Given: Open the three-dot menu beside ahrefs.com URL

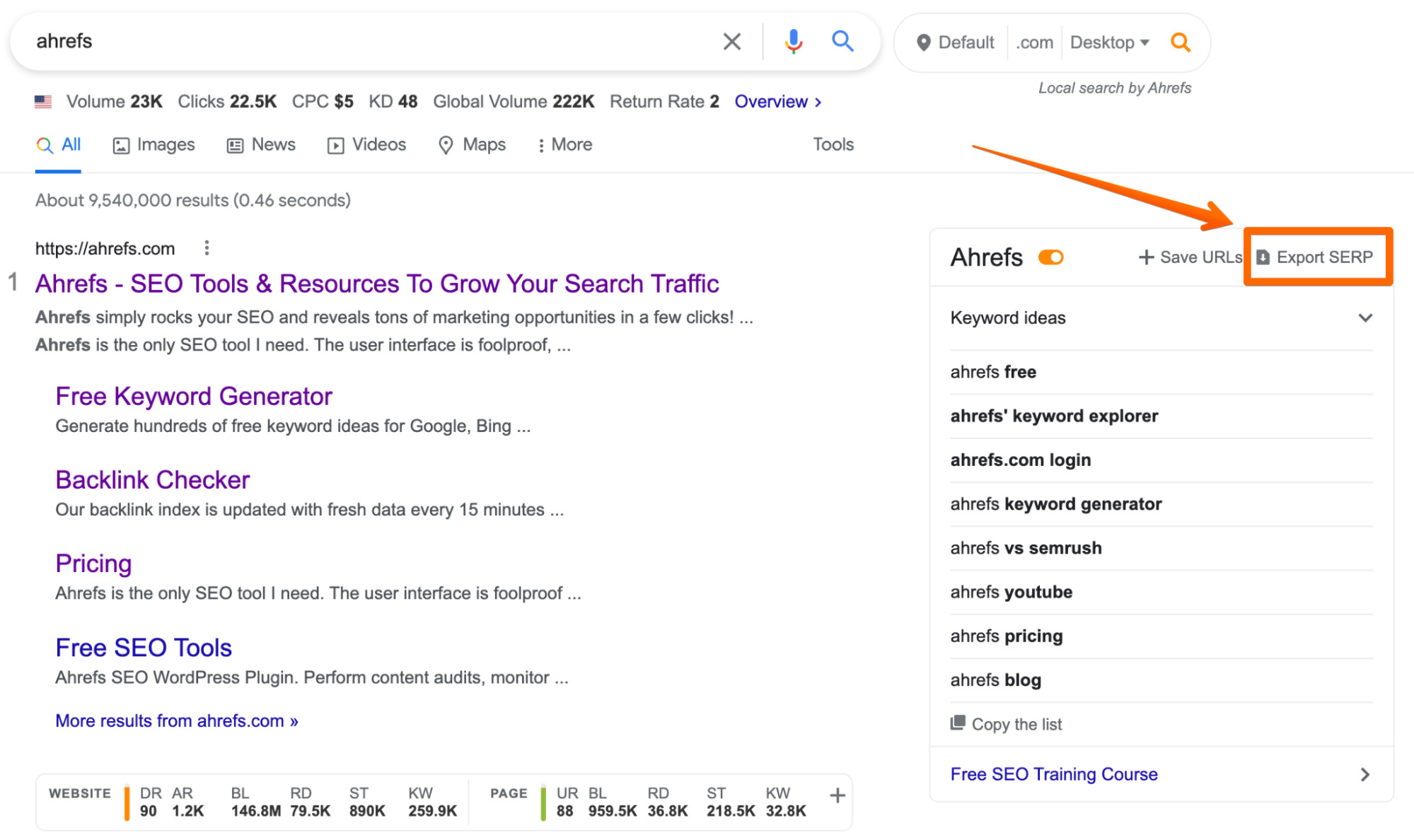Looking at the screenshot, I should click(206, 248).
